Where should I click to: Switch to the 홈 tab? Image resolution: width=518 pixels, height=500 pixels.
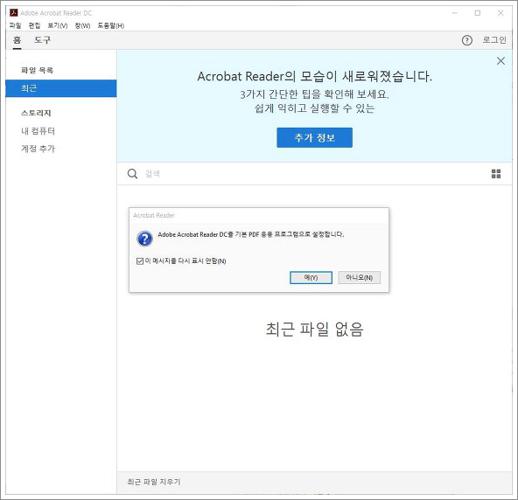(x=17, y=41)
